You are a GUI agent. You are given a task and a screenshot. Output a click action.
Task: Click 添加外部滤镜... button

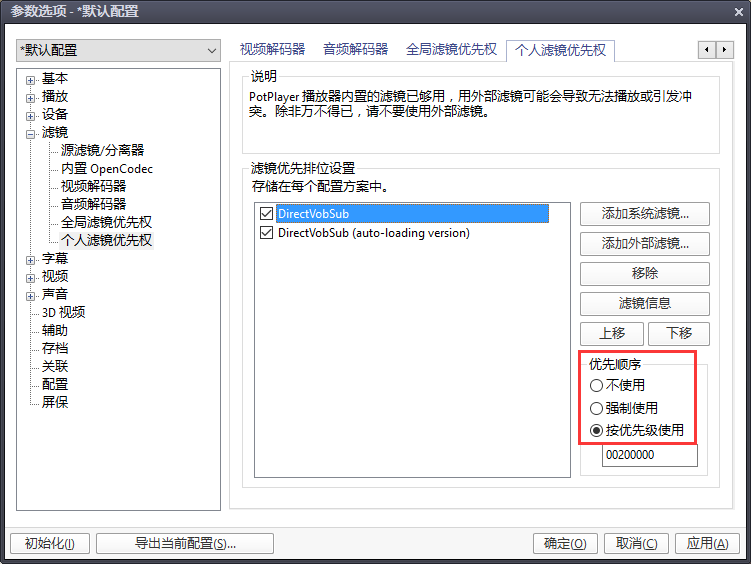coord(645,244)
